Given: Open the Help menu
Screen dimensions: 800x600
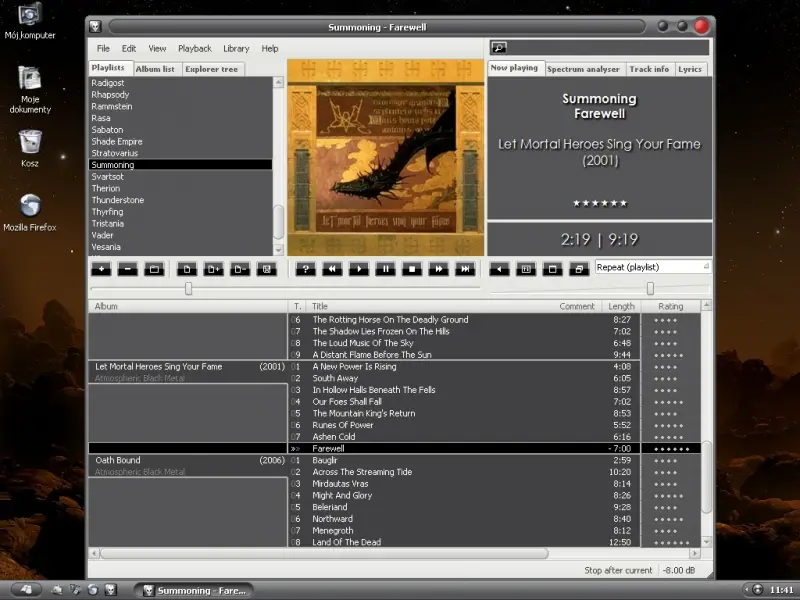Looking at the screenshot, I should [x=270, y=48].
